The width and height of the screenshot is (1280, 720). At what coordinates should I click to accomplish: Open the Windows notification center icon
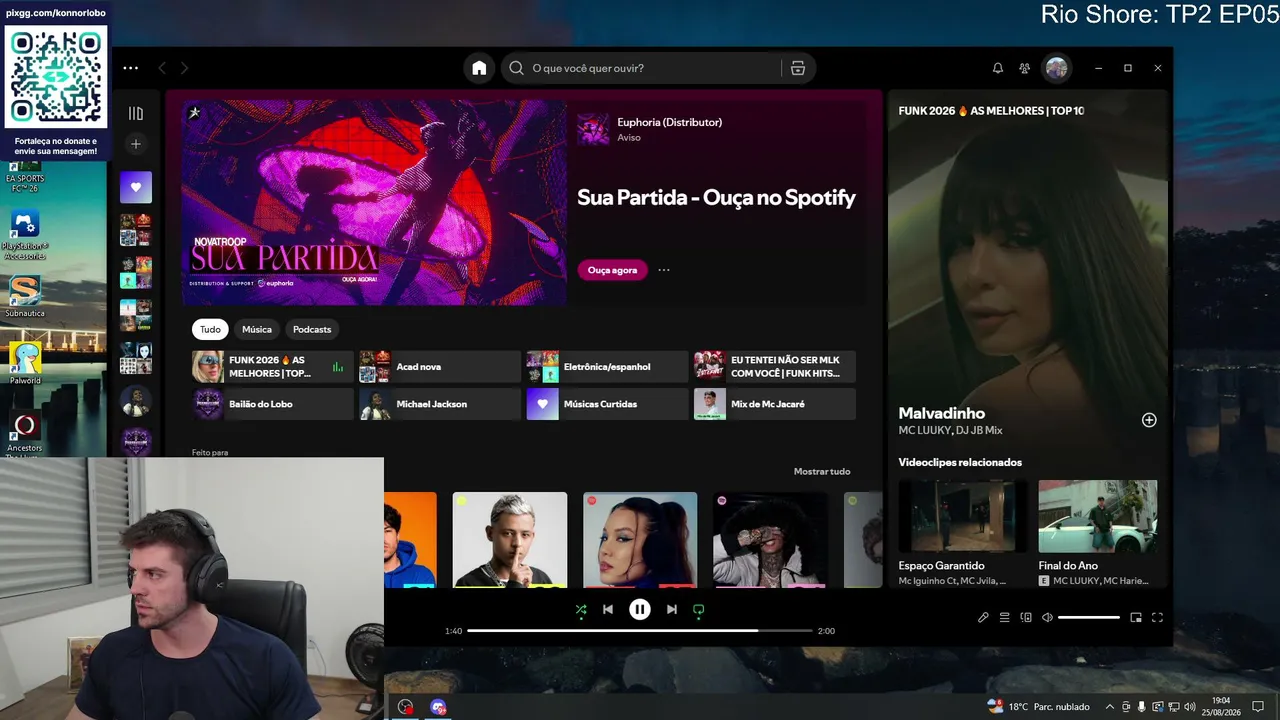1259,707
